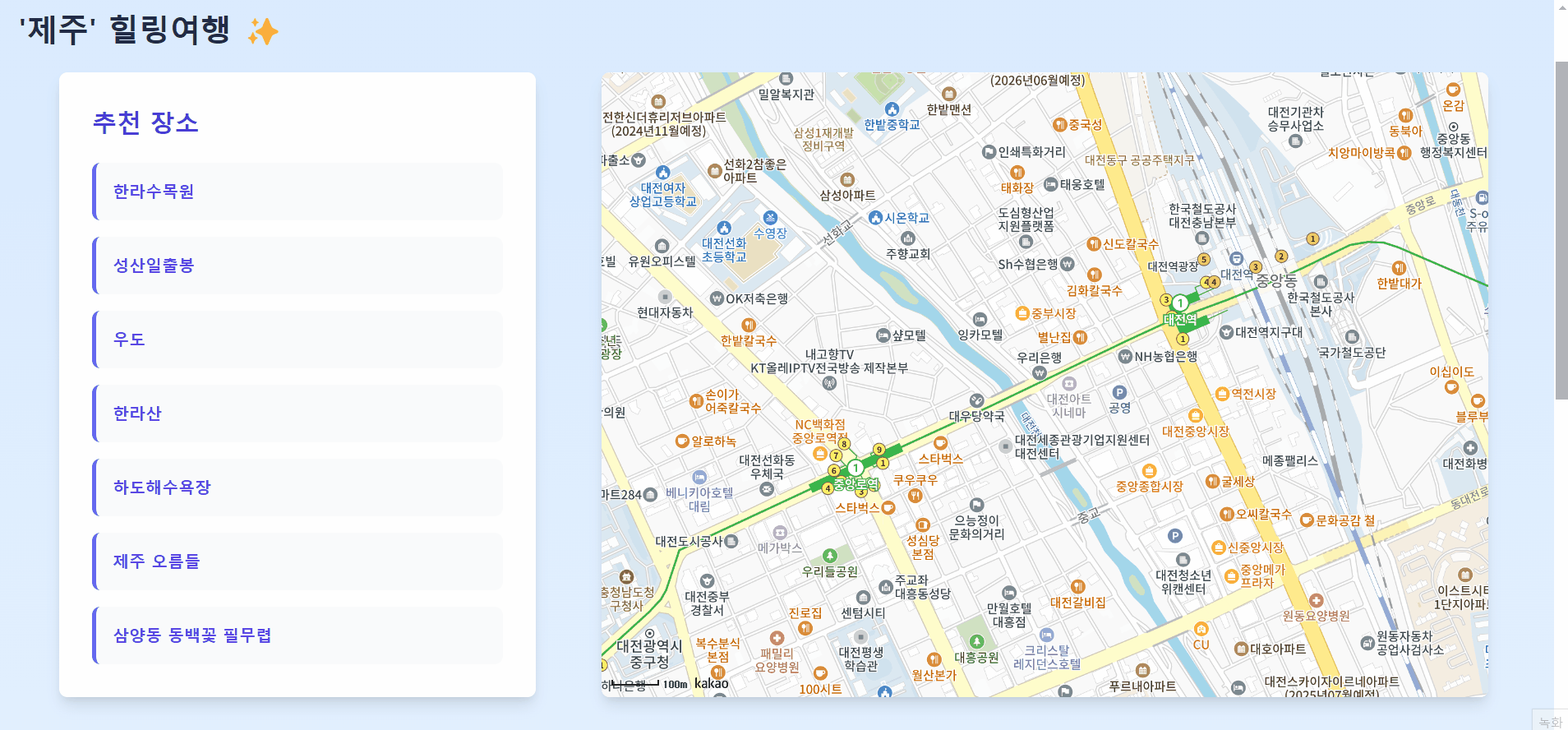
Task: Select 한라수목원 in the recommended places list
Action: (297, 192)
